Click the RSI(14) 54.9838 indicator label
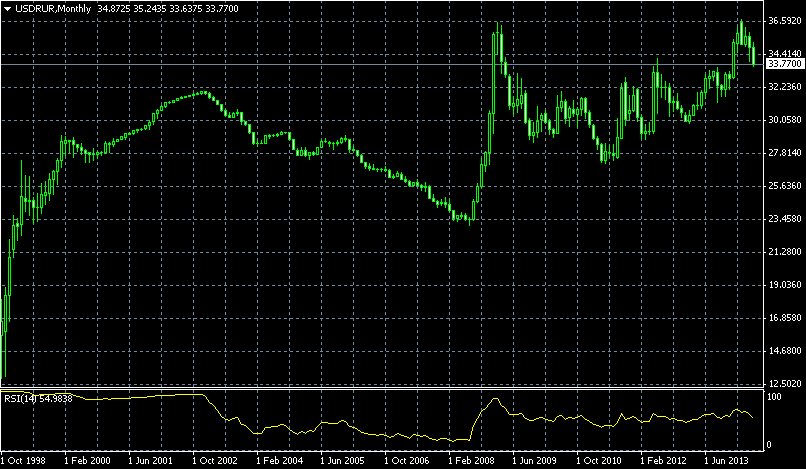806x469 pixels. tap(38, 398)
